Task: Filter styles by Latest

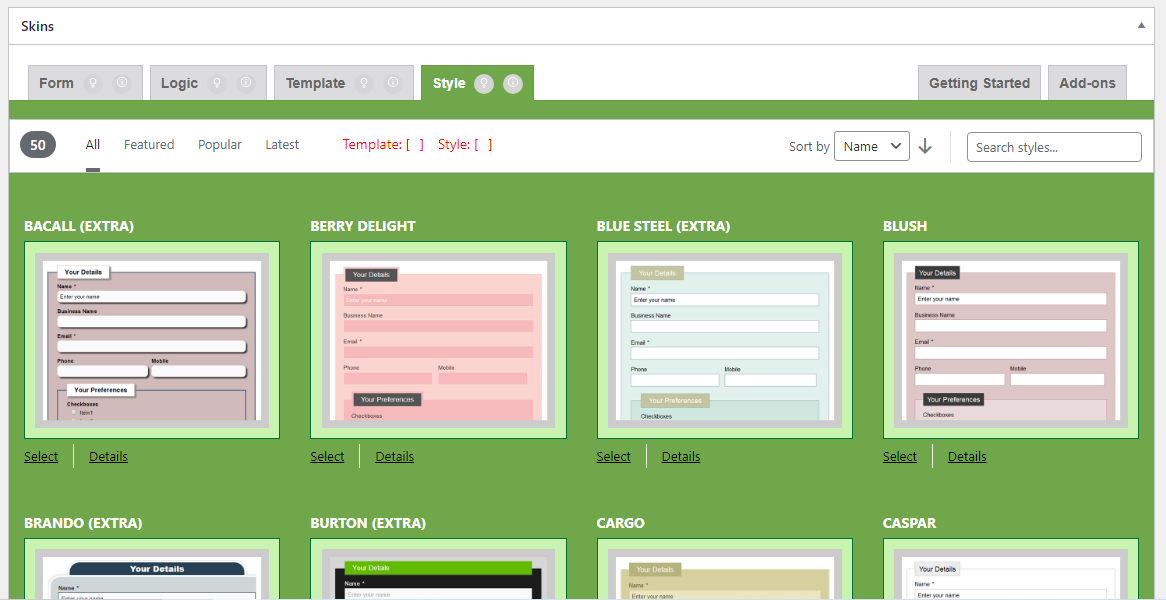Action: [x=282, y=145]
